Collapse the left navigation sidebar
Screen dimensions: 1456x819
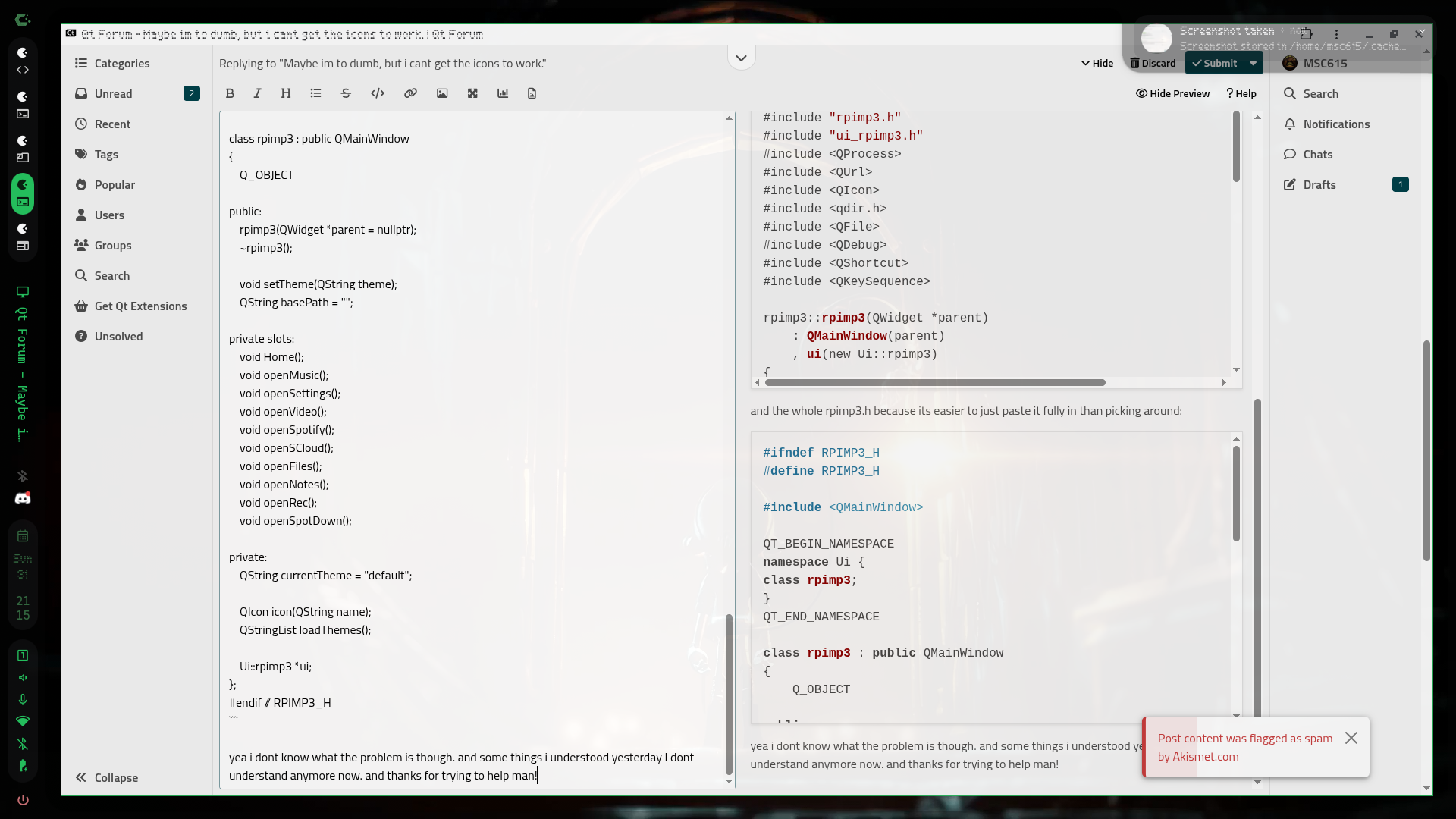107,777
